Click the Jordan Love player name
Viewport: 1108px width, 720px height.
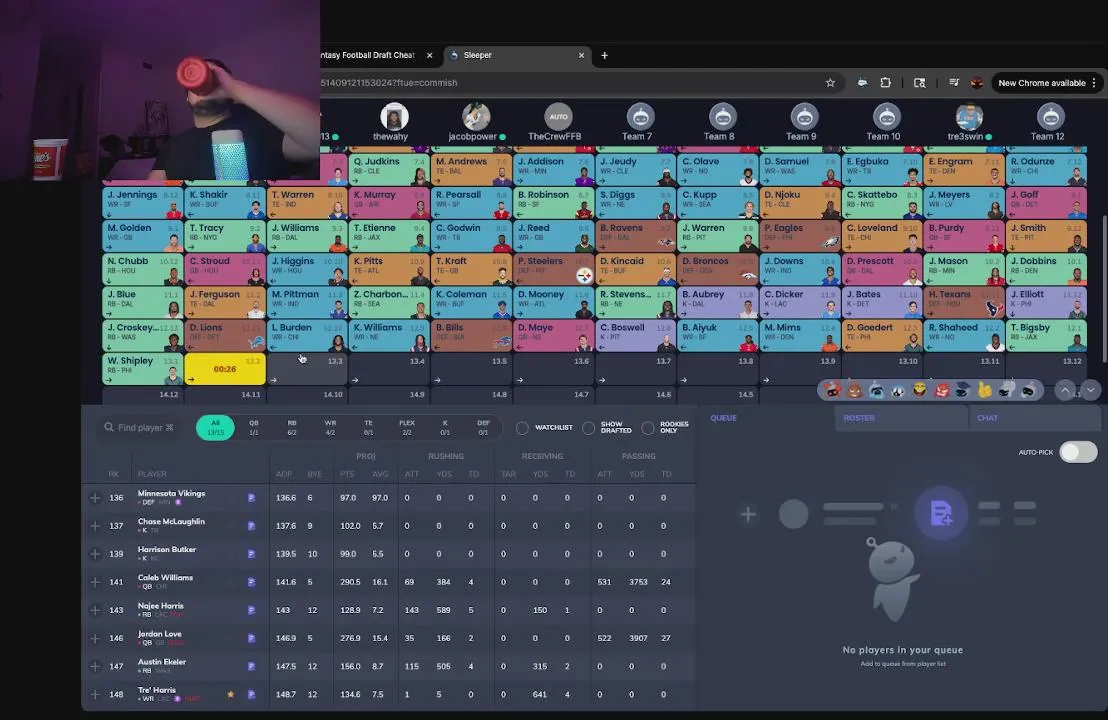point(160,634)
